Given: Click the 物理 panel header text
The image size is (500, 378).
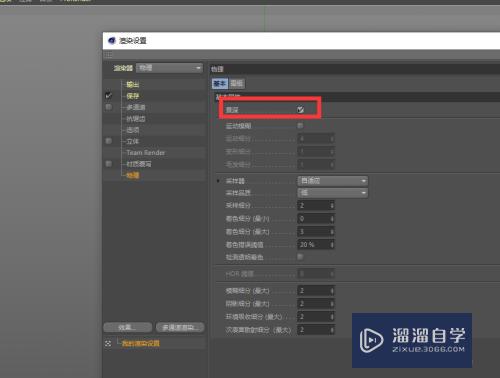Looking at the screenshot, I should tap(217, 69).
